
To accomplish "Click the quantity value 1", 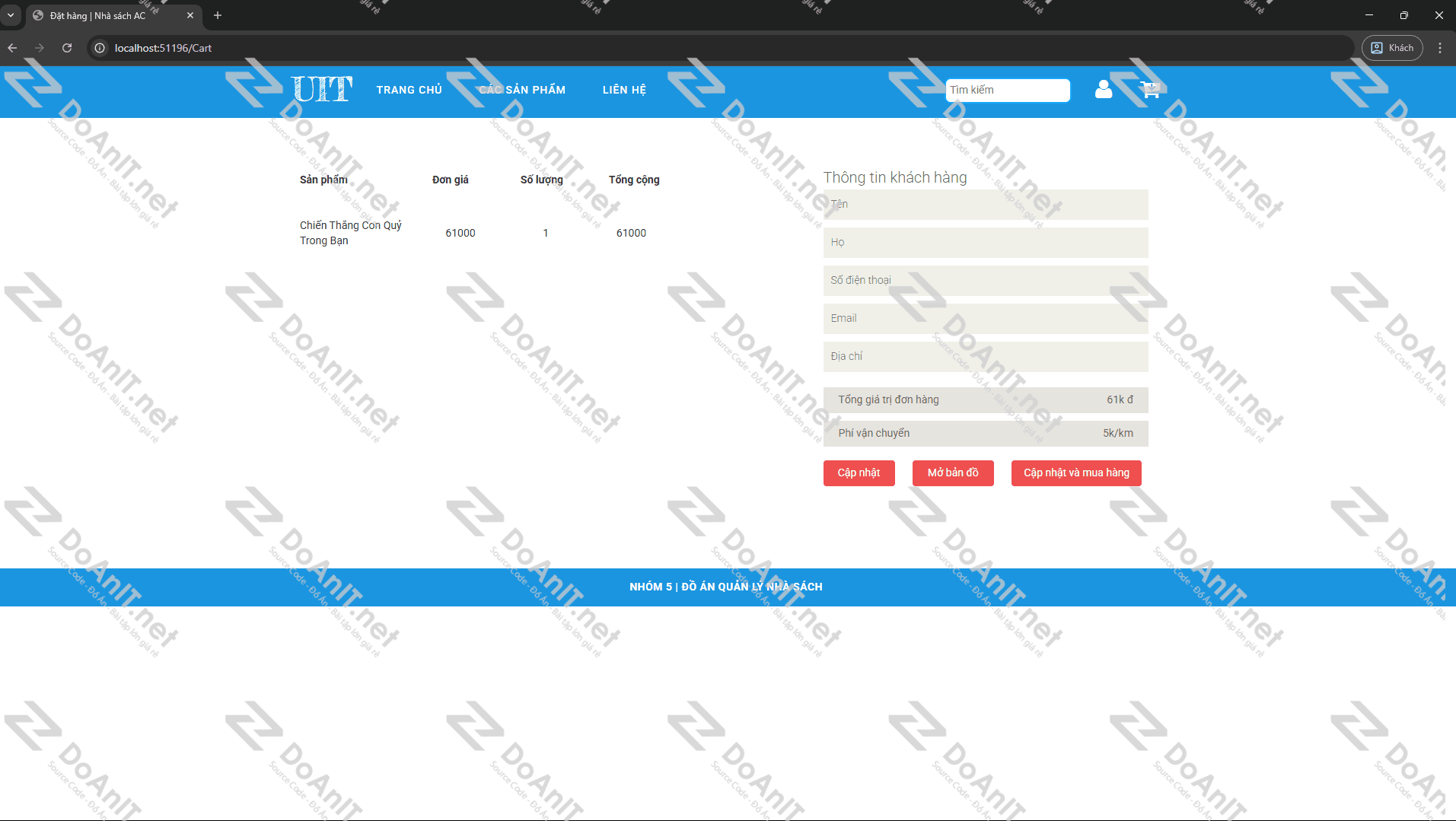I will (546, 234).
